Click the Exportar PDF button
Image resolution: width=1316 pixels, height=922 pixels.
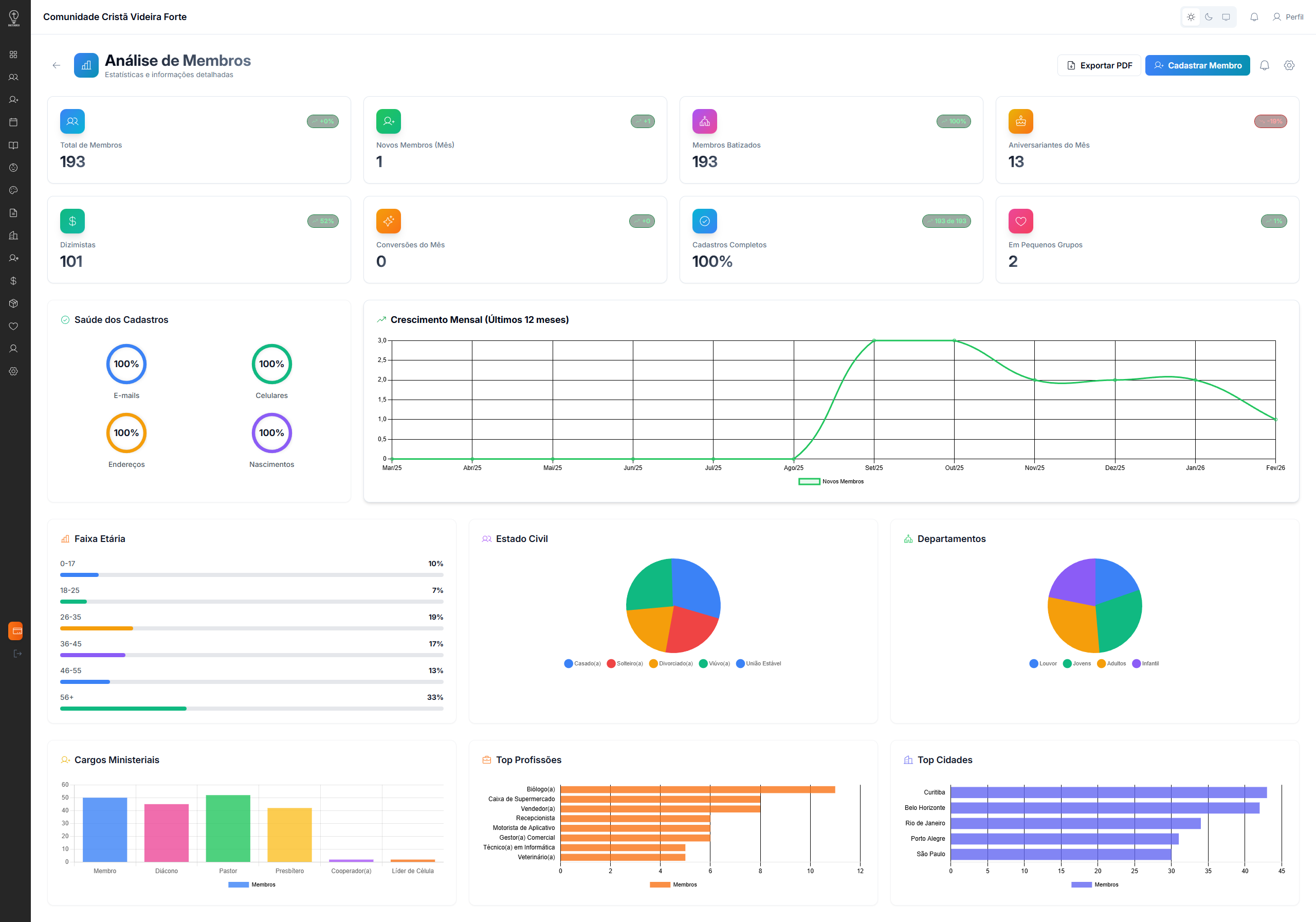[1099, 65]
